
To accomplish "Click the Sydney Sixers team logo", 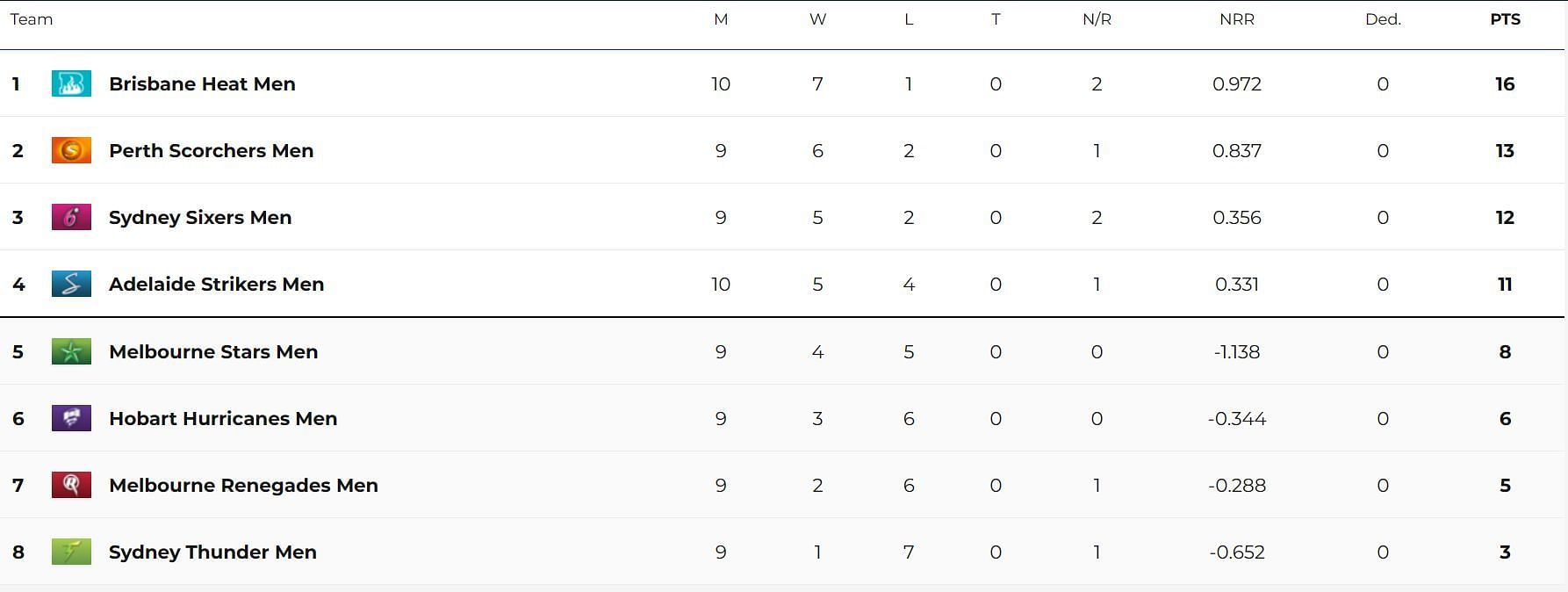I will (x=71, y=217).
